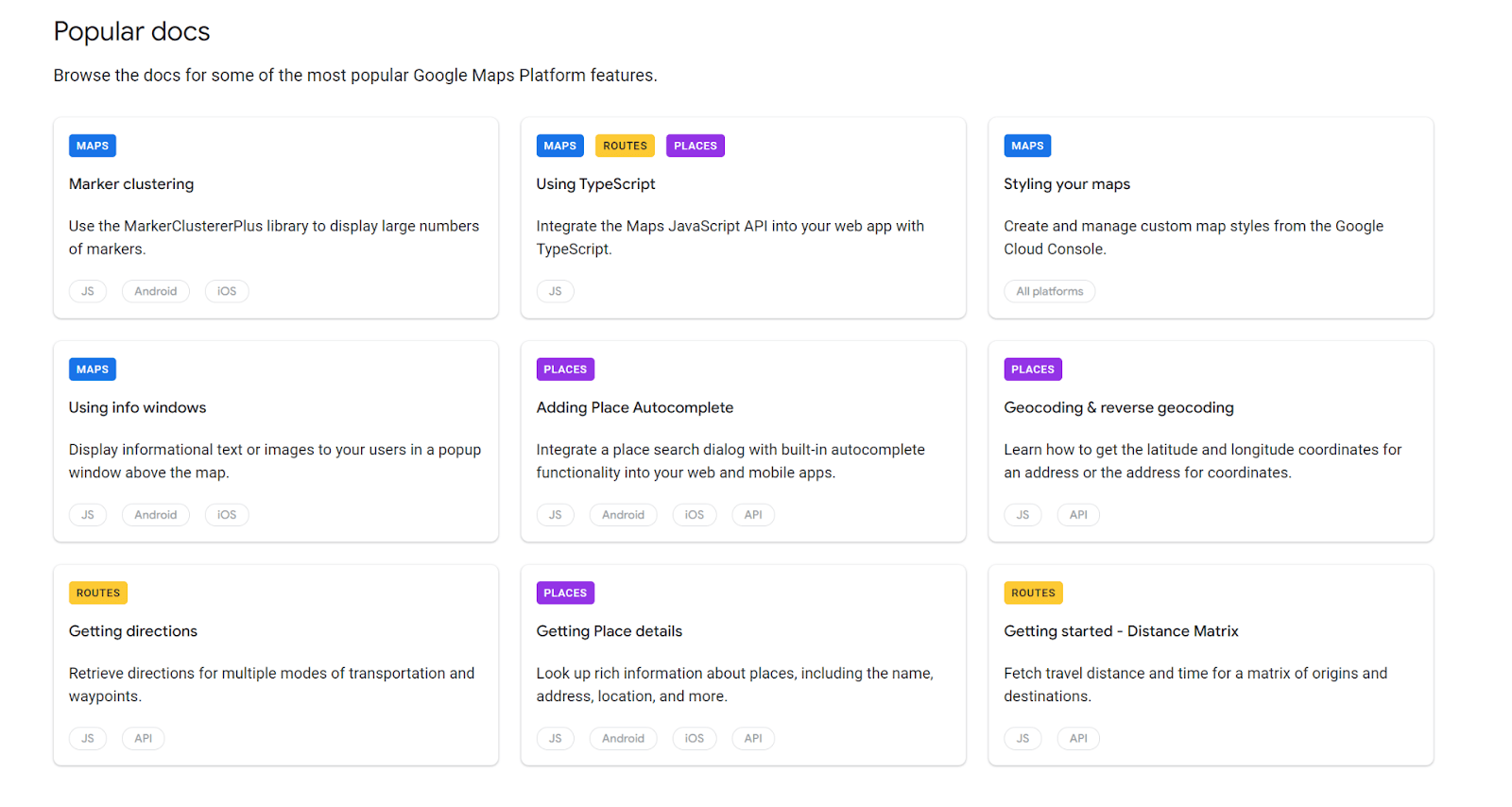Open the Getting directions doc title
This screenshot has width=1512, height=807.
click(x=133, y=631)
